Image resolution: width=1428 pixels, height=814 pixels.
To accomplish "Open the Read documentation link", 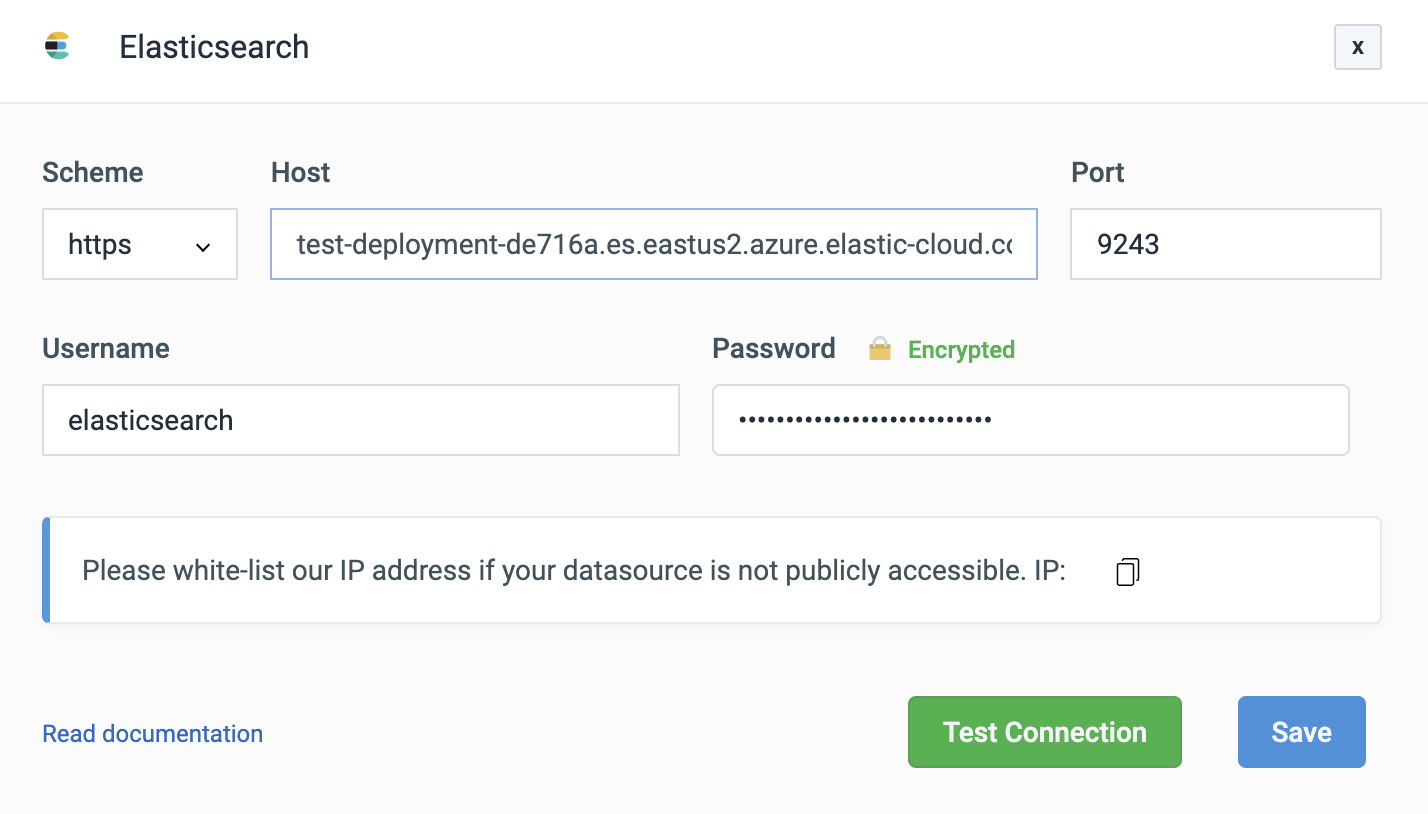I will coord(152,734).
